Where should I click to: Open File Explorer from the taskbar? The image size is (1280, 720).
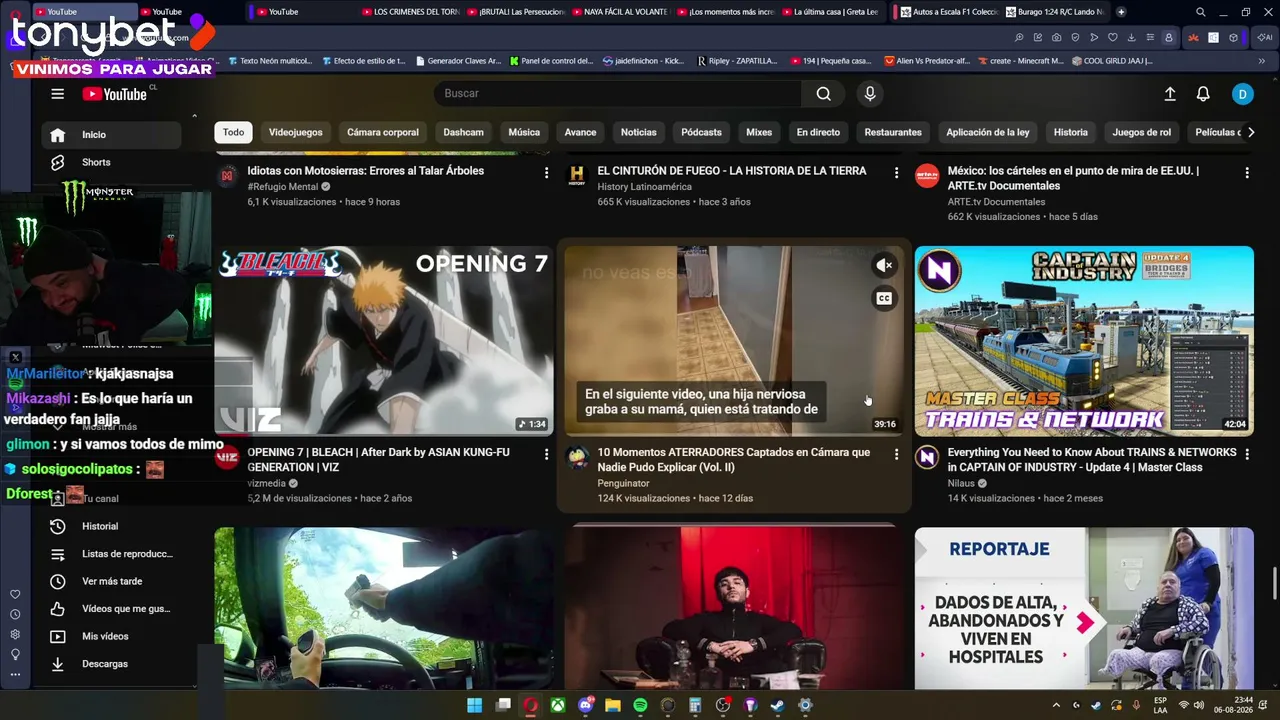coord(613,705)
